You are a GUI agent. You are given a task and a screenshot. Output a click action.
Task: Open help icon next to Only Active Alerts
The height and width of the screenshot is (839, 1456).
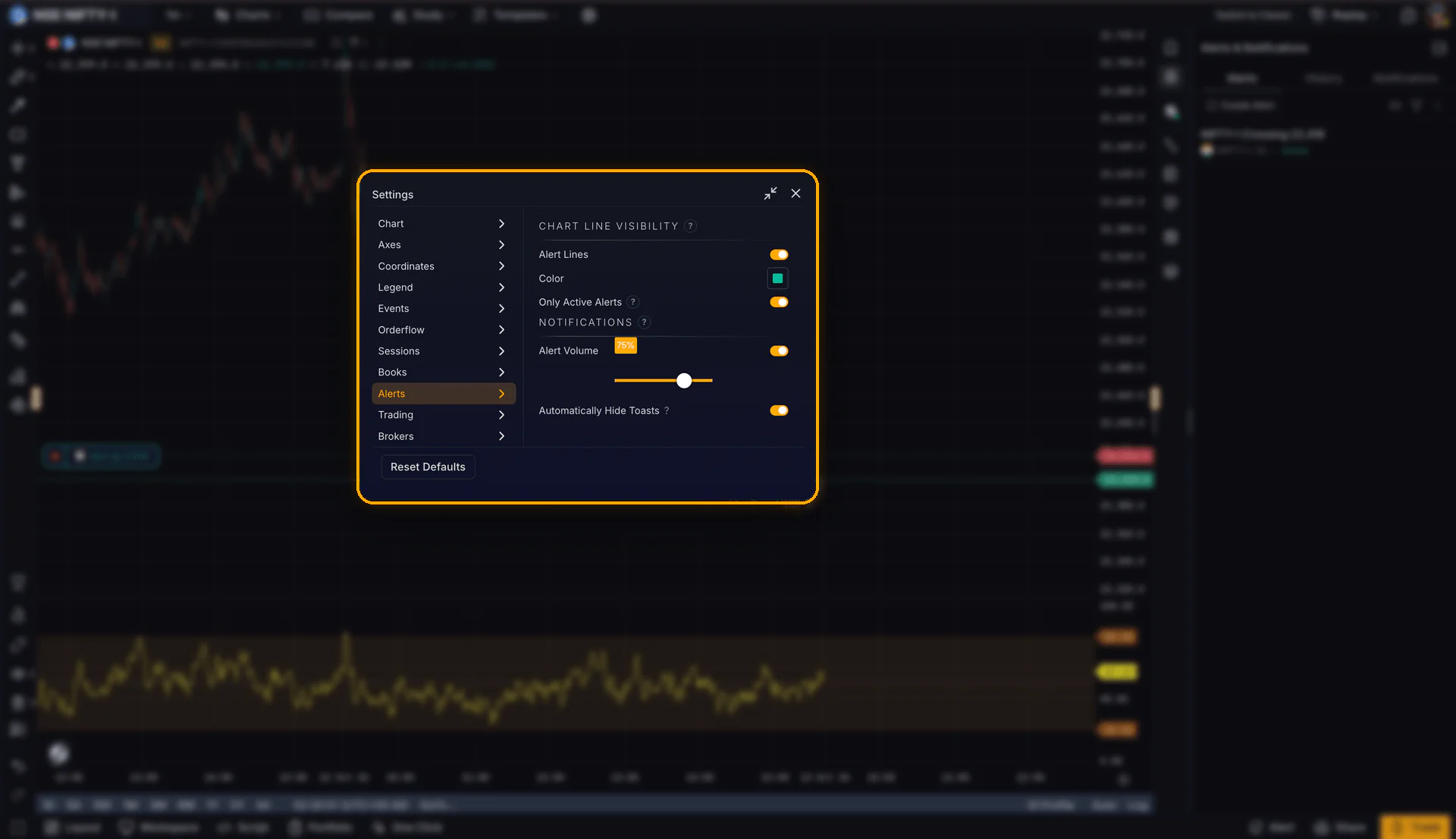[x=633, y=302]
